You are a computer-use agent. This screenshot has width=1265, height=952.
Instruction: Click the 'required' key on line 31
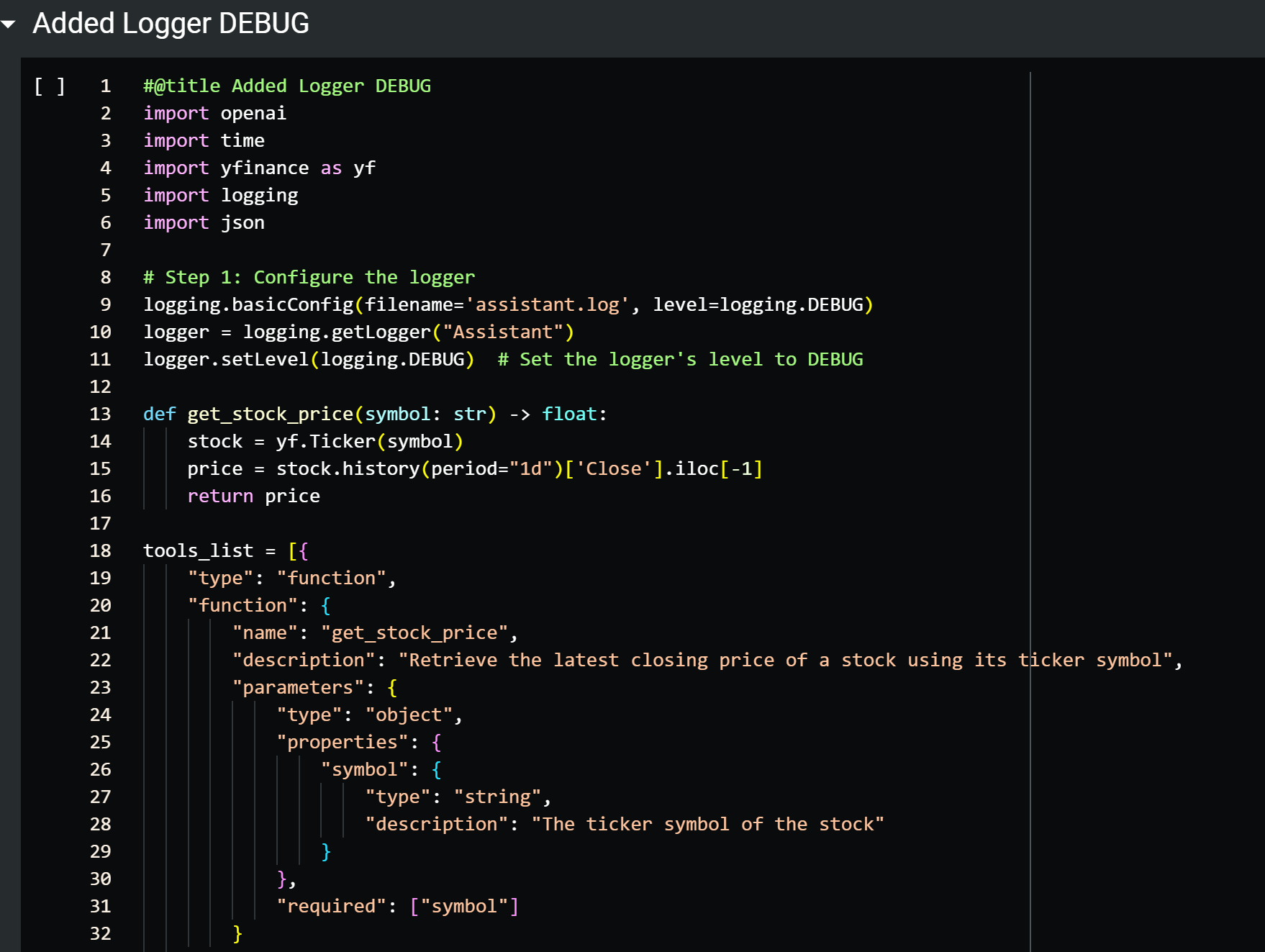(332, 906)
